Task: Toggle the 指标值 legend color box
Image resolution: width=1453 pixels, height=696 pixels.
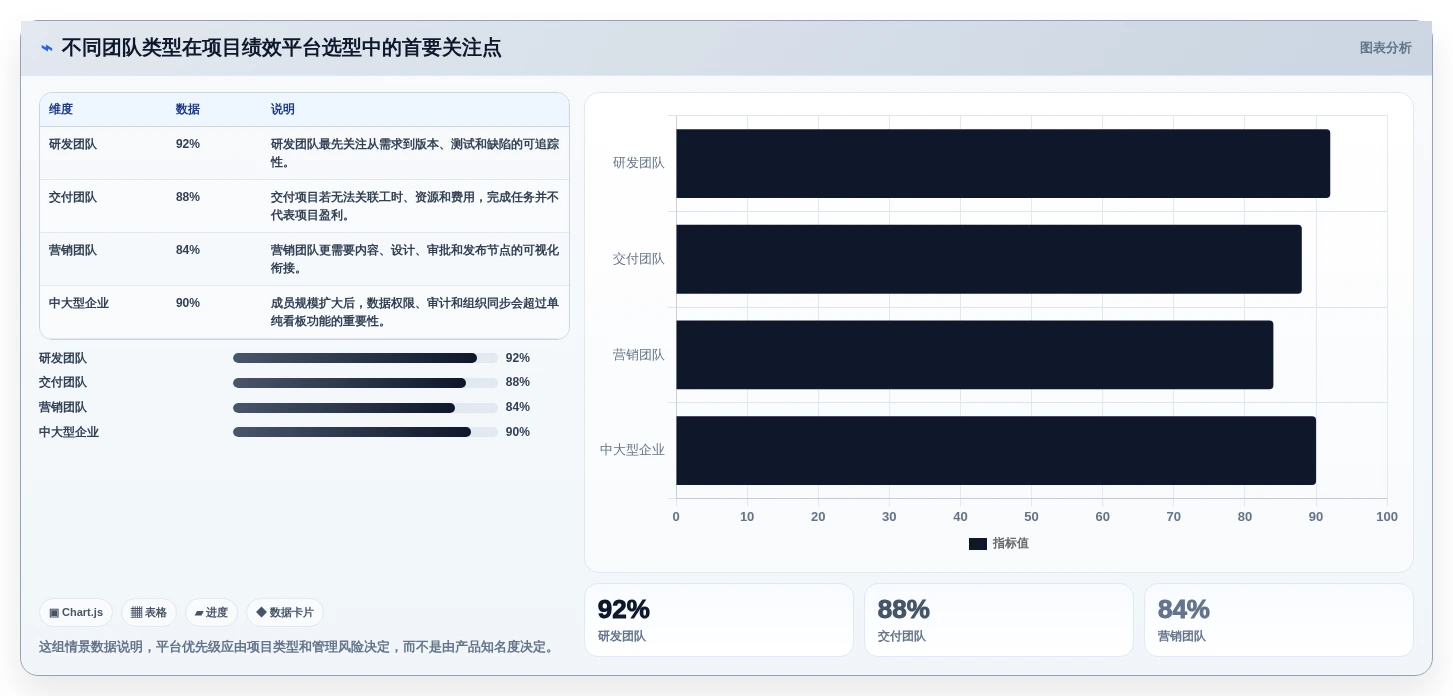Action: [x=978, y=544]
